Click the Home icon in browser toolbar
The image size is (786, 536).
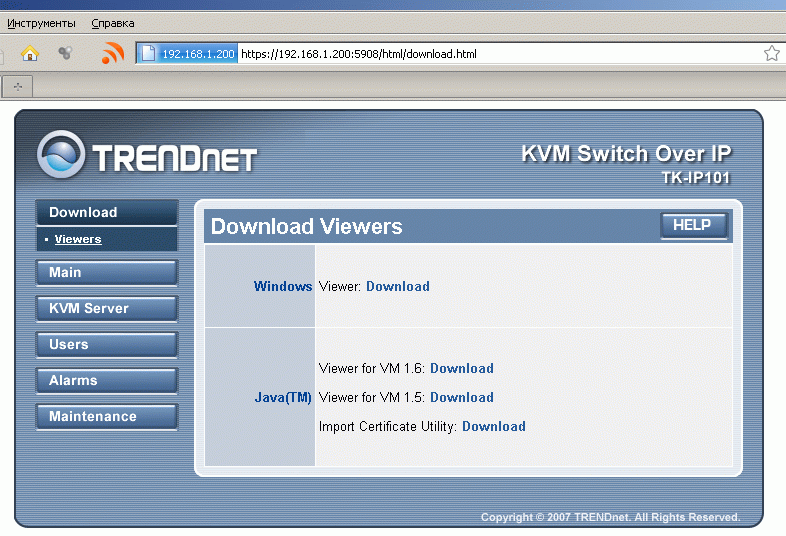30,53
